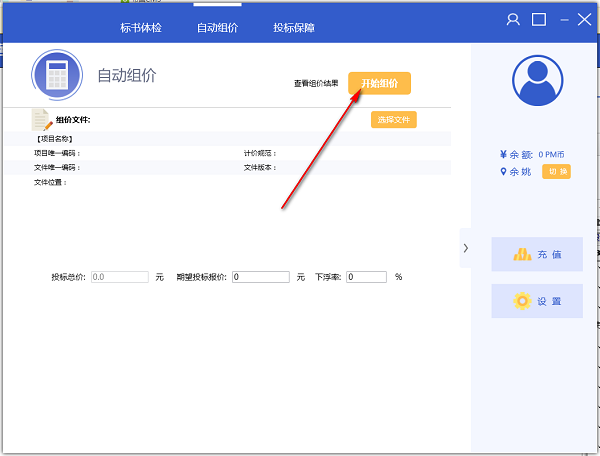Select the 自动组价 tab
600x456 pixels.
(x=217, y=28)
